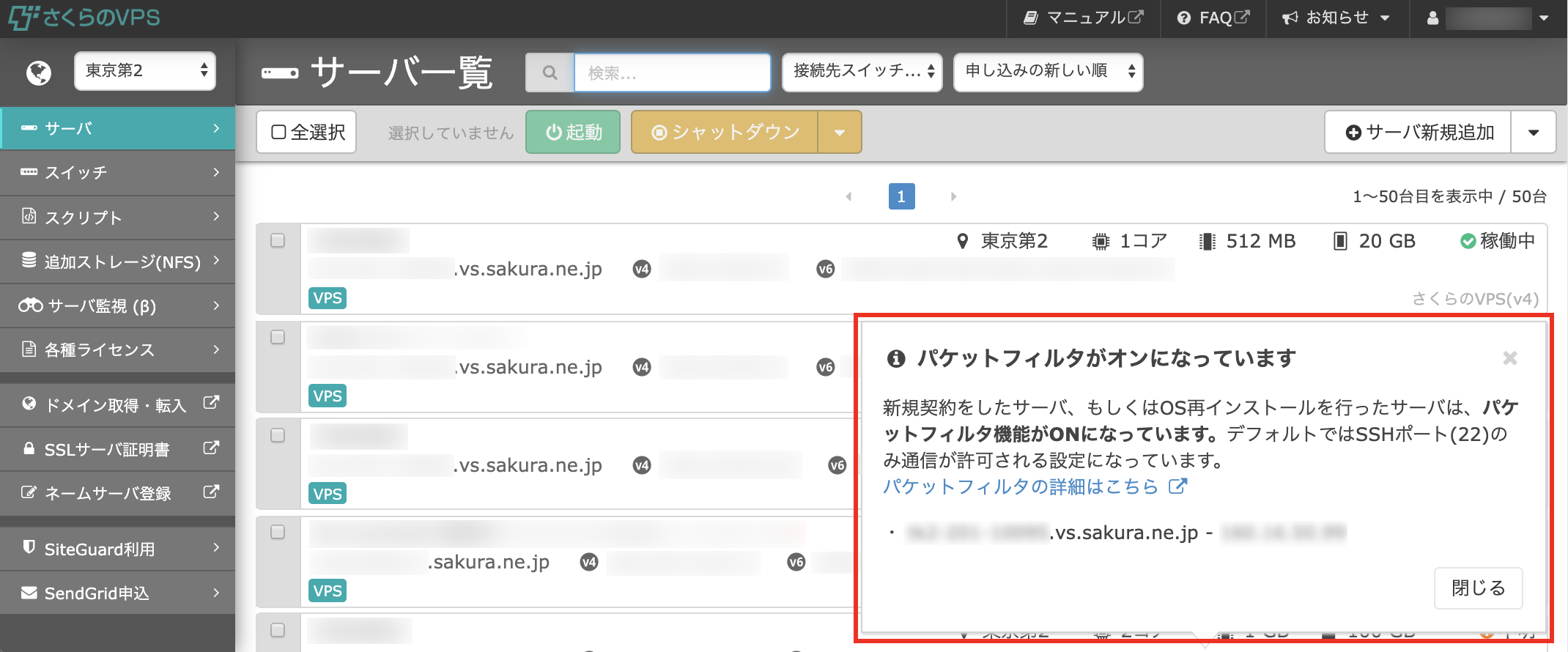Check the fifth server row checkbox
The image size is (1568, 652).
(x=278, y=630)
